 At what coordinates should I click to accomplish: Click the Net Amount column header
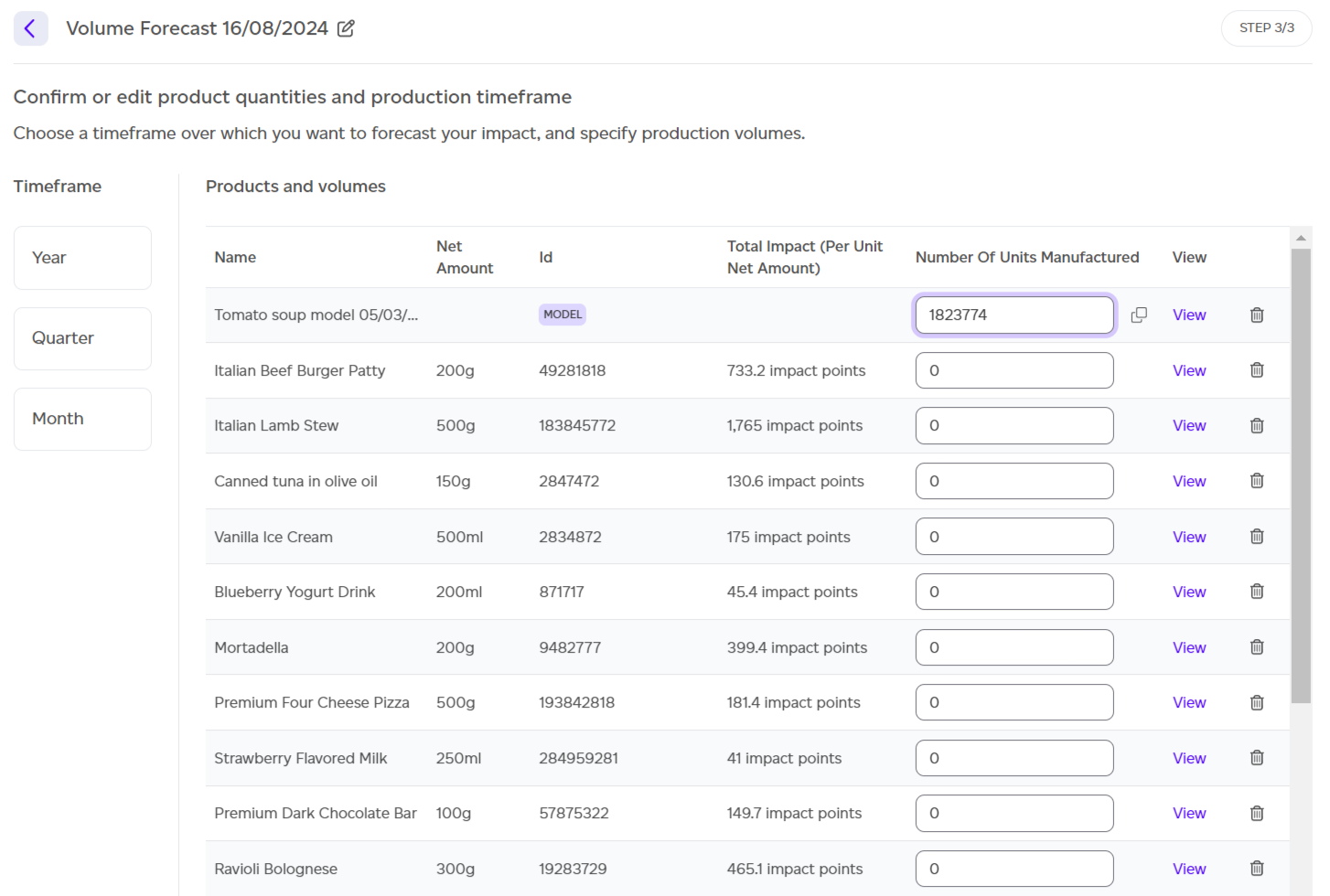pos(465,258)
